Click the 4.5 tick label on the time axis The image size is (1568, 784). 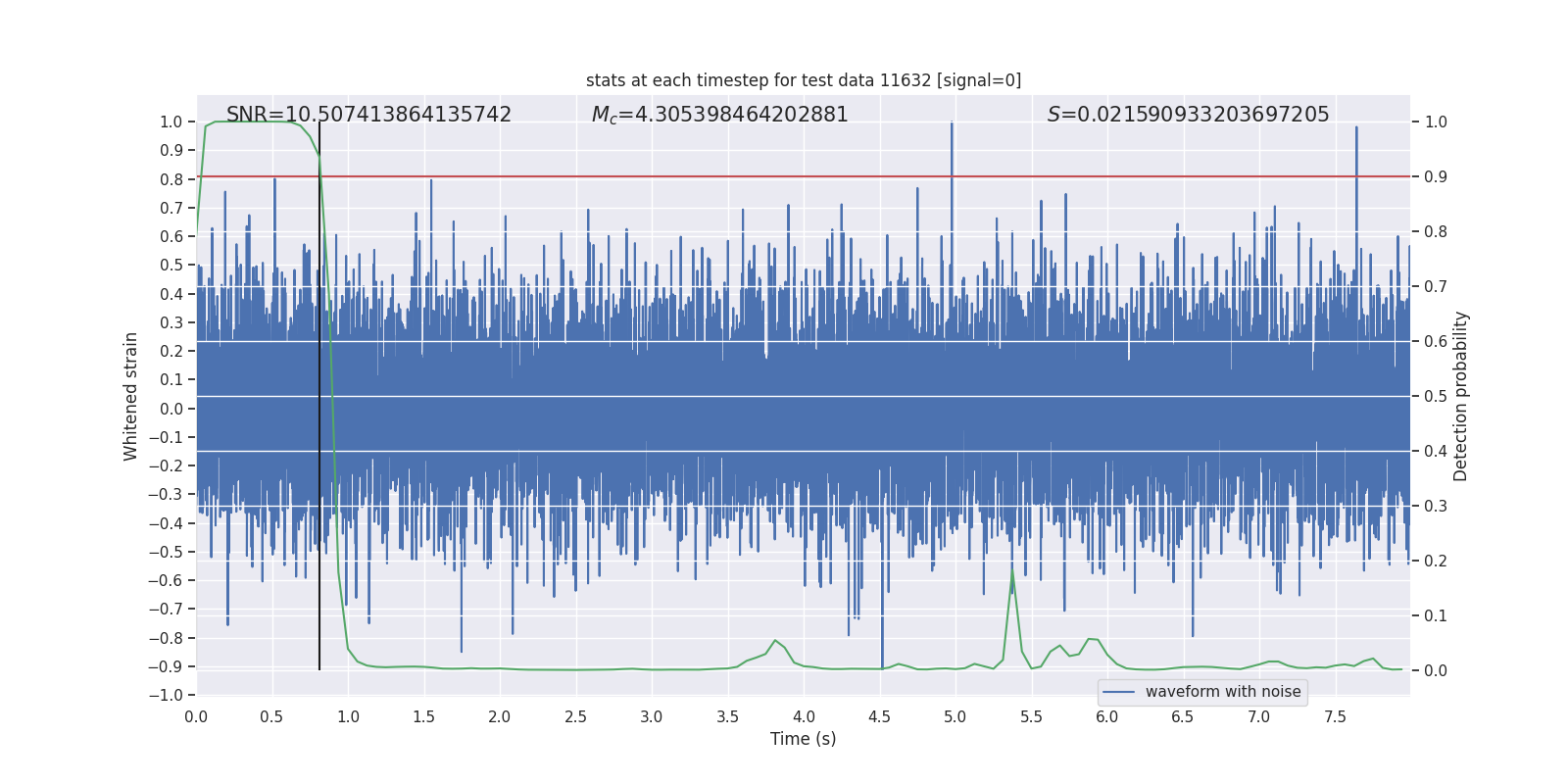pyautogui.click(x=879, y=717)
